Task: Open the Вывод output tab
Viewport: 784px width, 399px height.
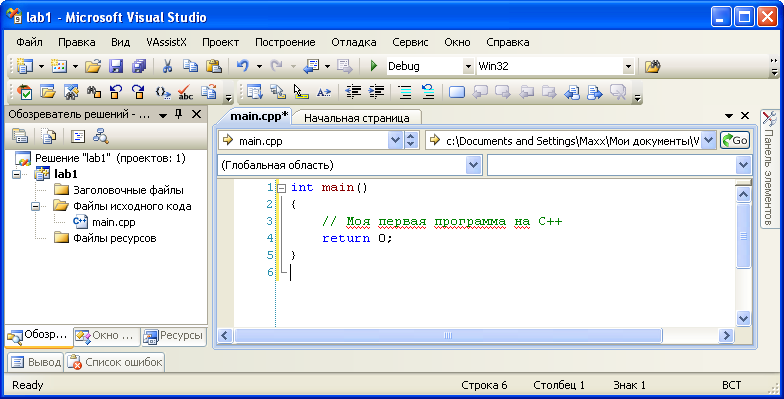Action: coord(36,362)
